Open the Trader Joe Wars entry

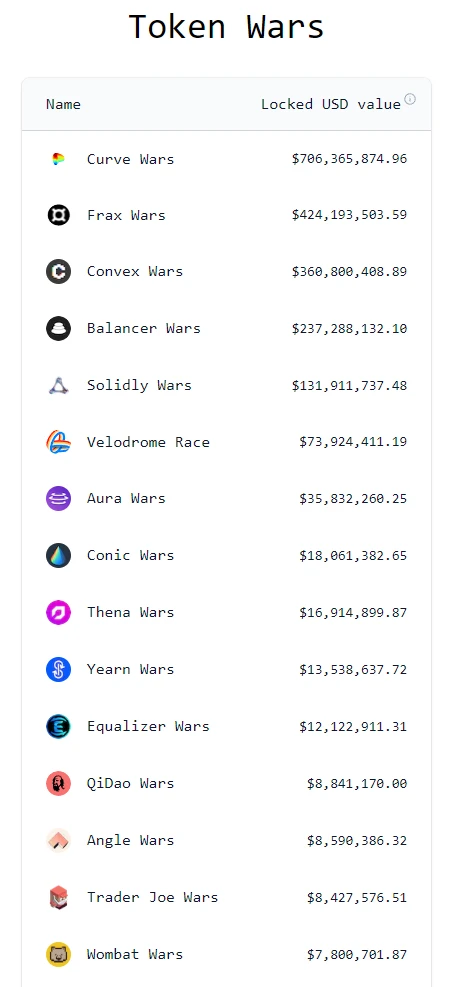pyautogui.click(x=152, y=897)
